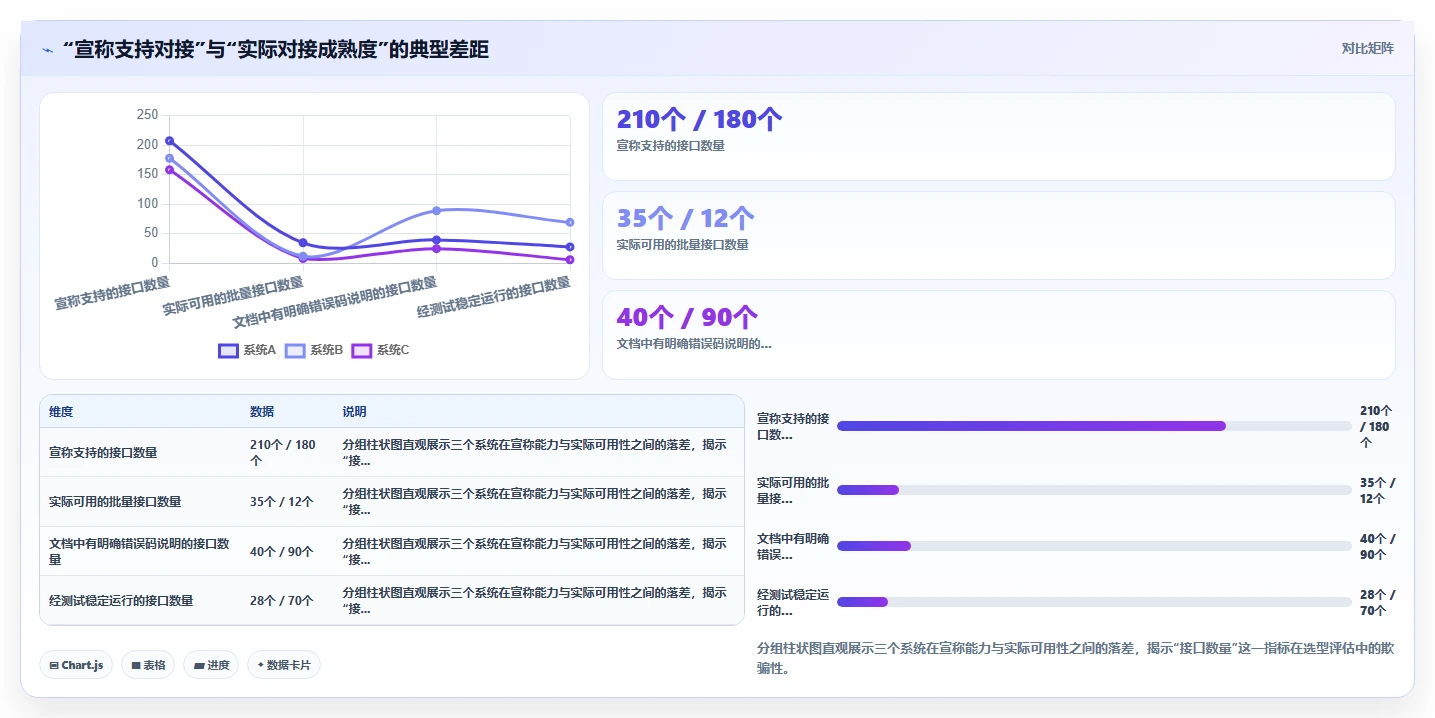Toggle 系统A legend swatch in chart
The height and width of the screenshot is (718, 1435).
228,350
